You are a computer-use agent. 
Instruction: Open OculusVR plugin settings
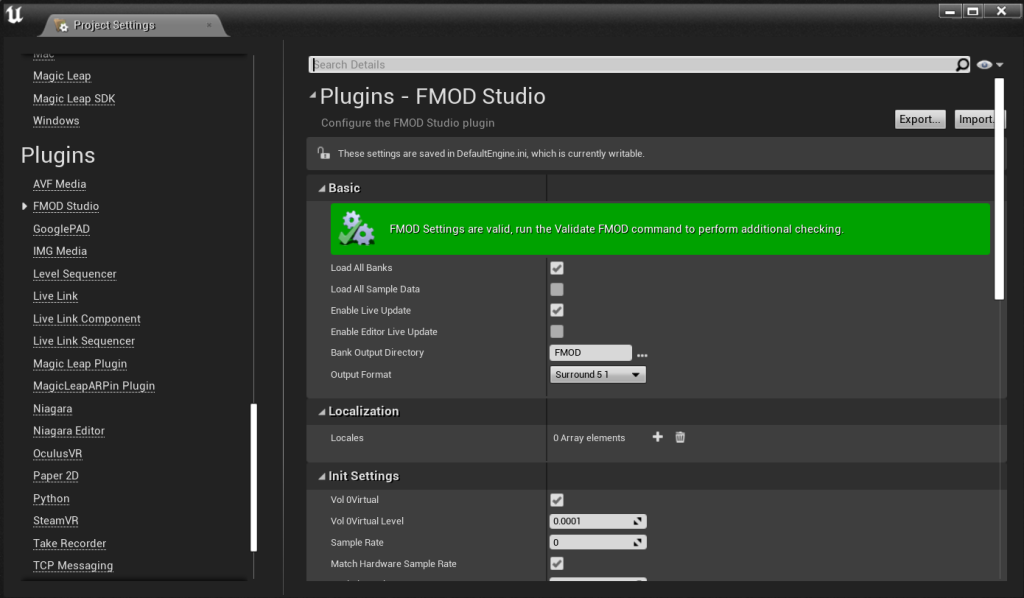click(57, 454)
